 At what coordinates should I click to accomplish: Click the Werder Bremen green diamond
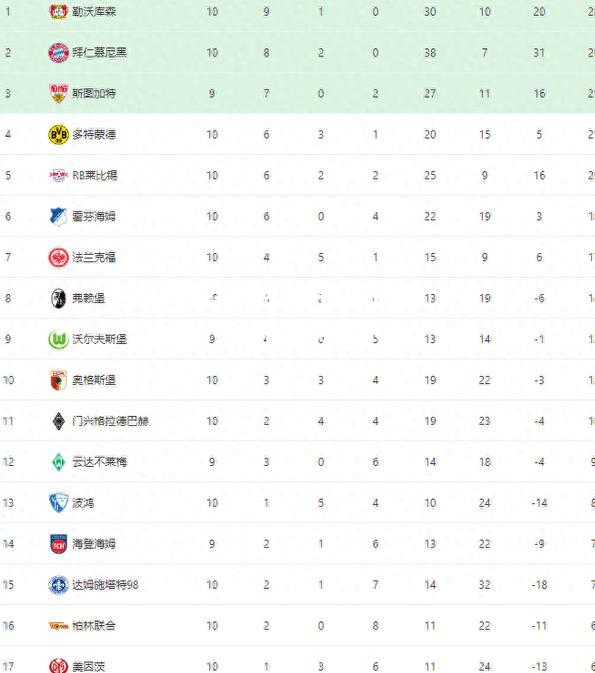(x=58, y=462)
